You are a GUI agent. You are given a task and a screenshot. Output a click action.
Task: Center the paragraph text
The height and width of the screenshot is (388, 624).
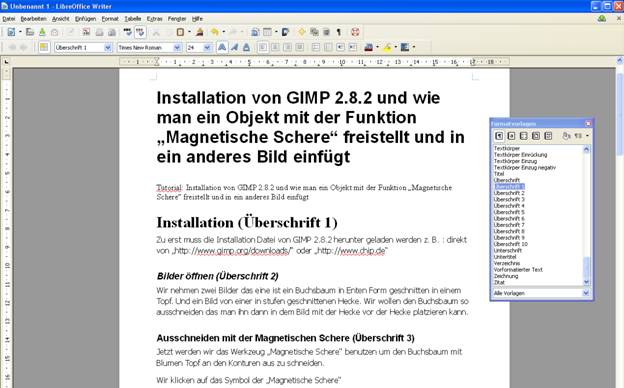click(275, 47)
